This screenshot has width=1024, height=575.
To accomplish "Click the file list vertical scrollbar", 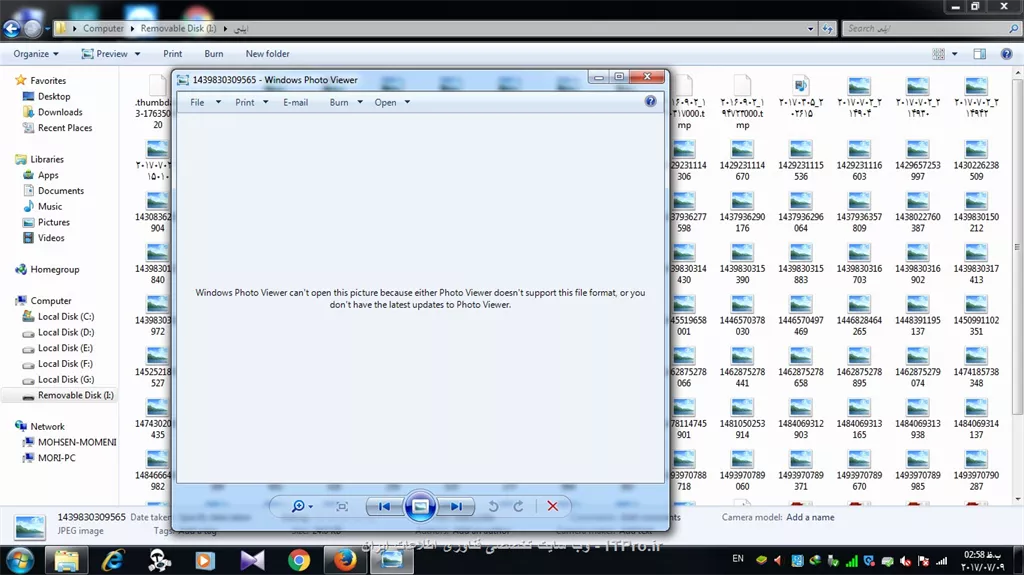I will [1017, 247].
